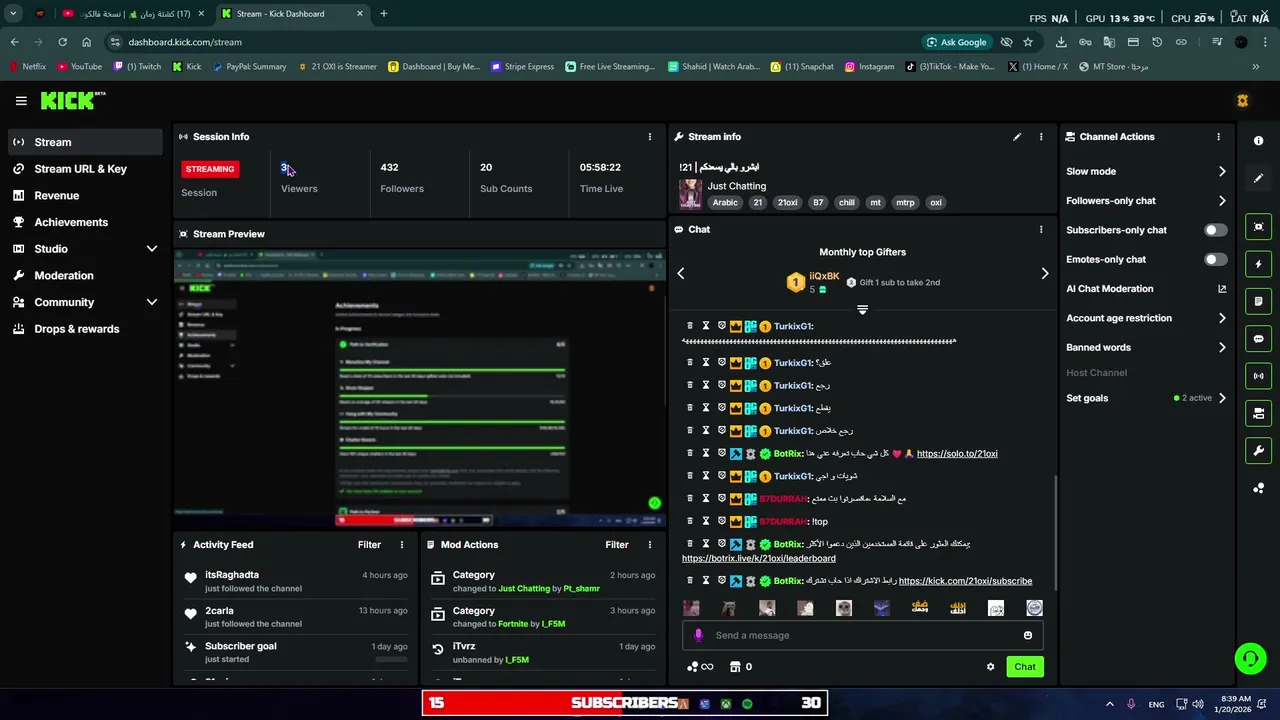The image size is (1280, 720).
Task: Click the Kick logo
Action: point(73,101)
